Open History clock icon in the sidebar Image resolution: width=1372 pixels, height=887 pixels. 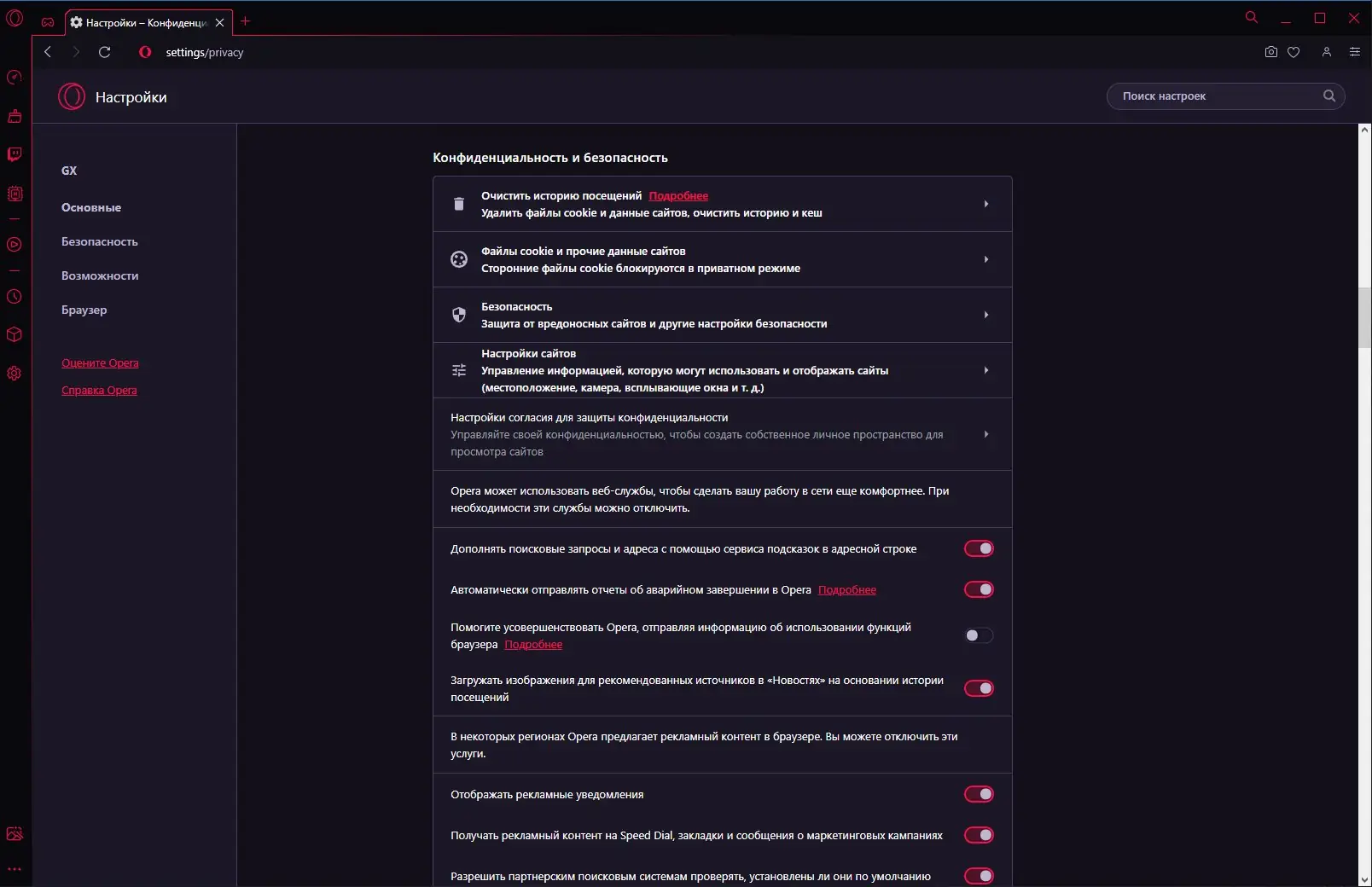[15, 297]
